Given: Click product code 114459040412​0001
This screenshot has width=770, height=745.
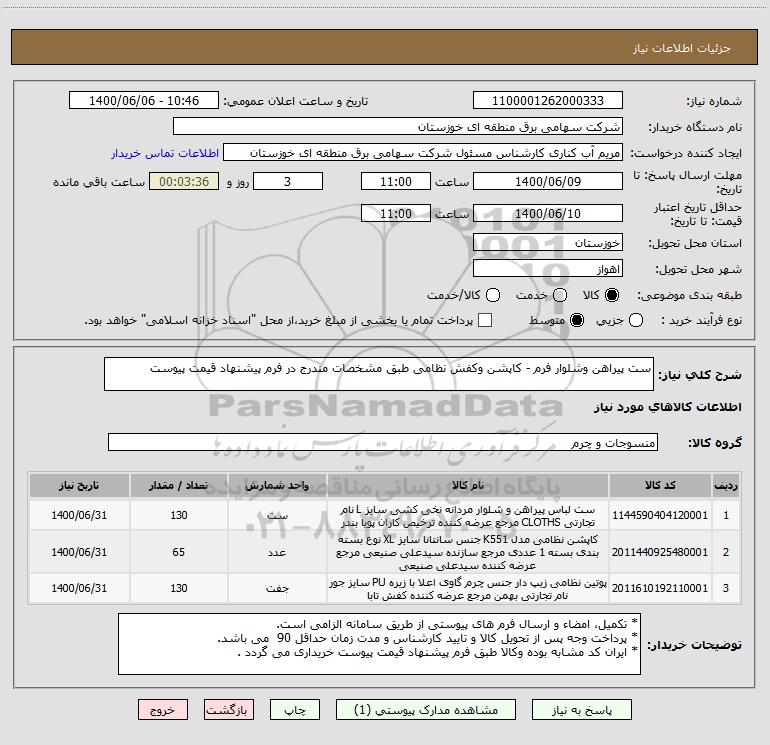Looking at the screenshot, I should [660, 515].
